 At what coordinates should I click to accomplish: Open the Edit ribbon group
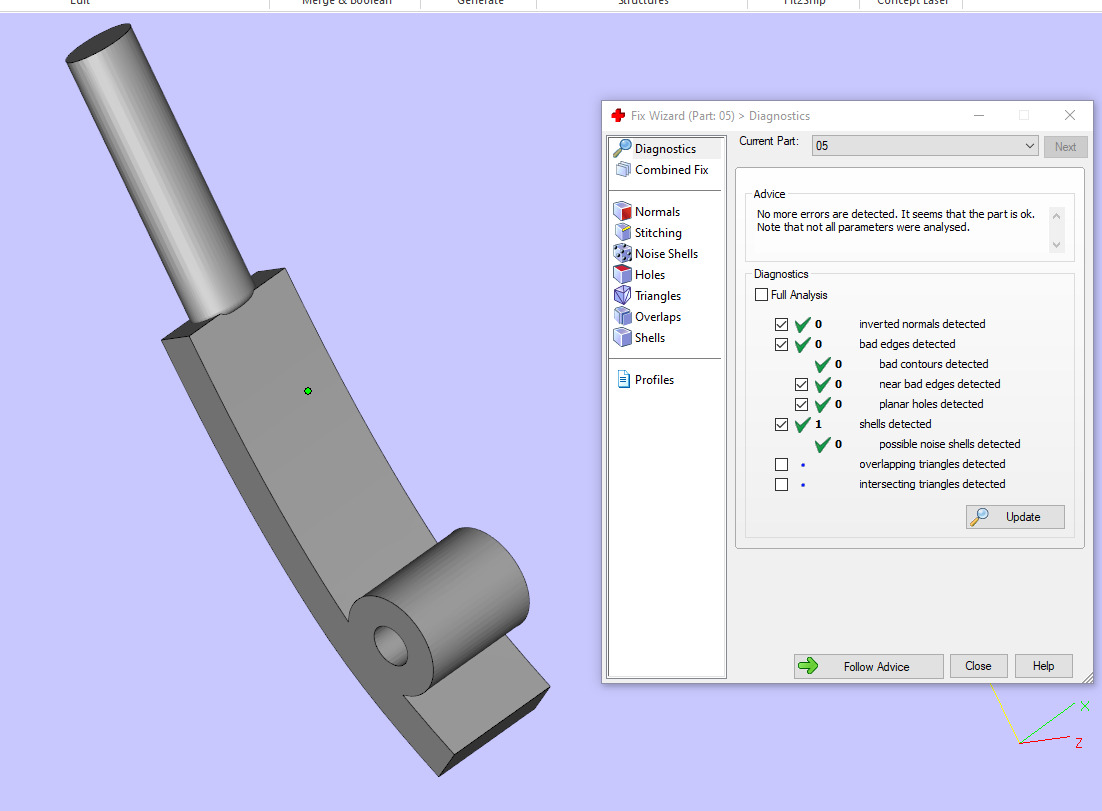point(80,3)
